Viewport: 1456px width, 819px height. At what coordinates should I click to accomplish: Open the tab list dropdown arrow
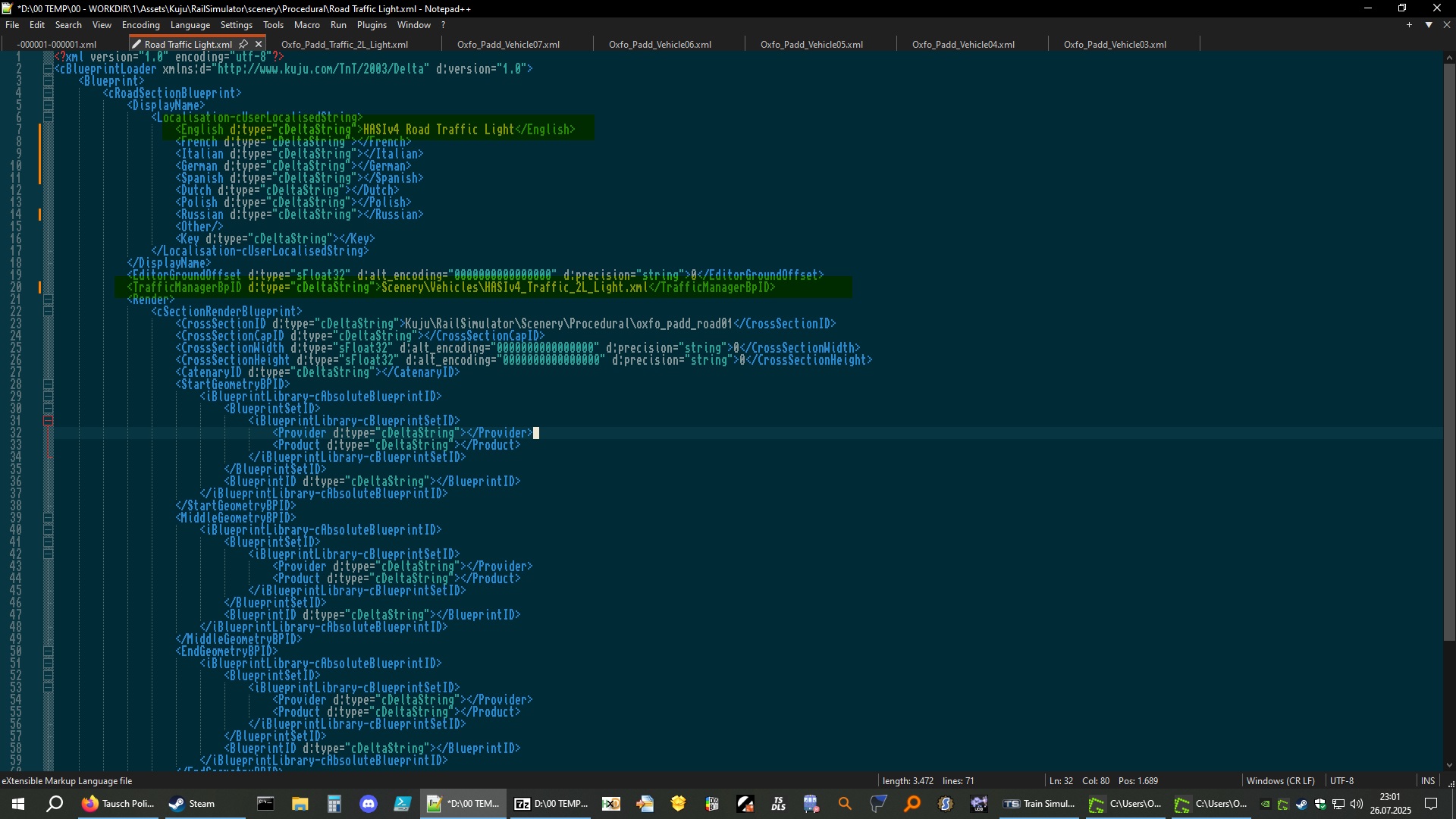[1429, 25]
